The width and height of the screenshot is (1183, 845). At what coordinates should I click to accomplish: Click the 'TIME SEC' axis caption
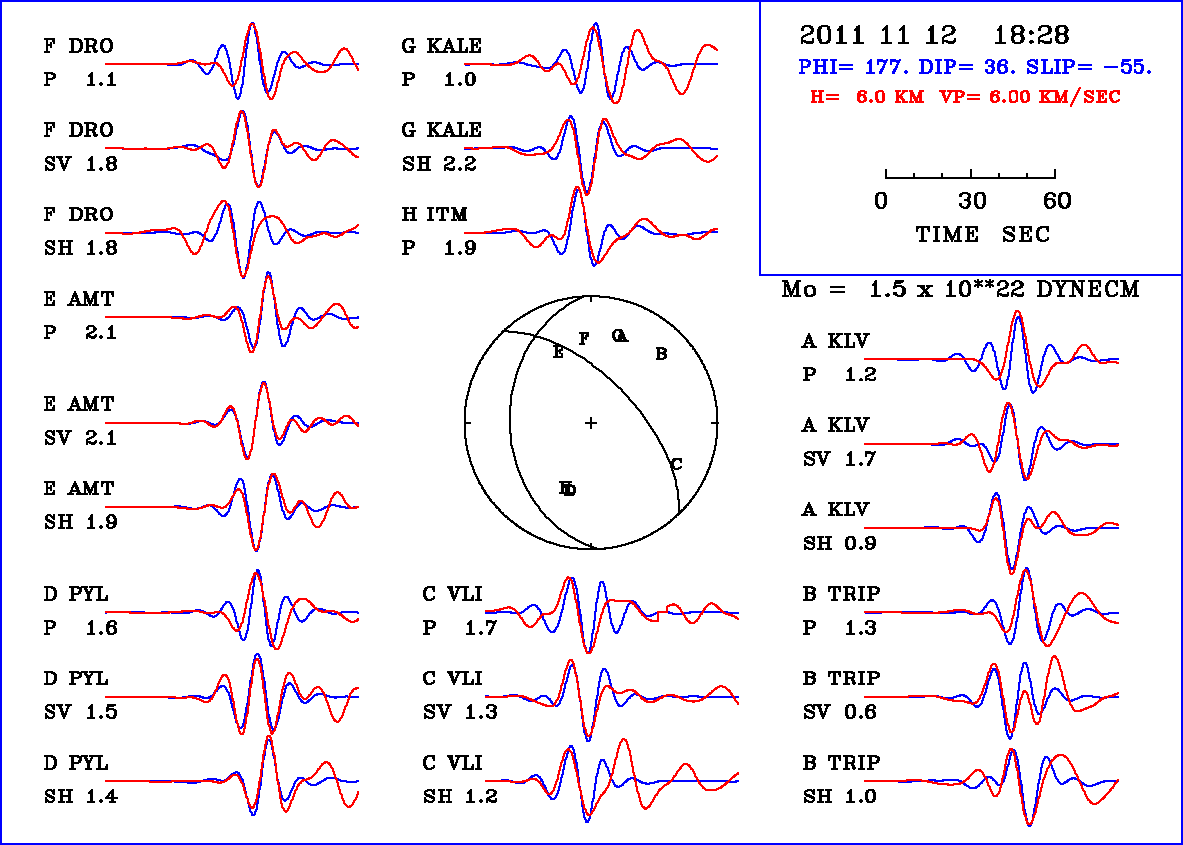point(982,235)
